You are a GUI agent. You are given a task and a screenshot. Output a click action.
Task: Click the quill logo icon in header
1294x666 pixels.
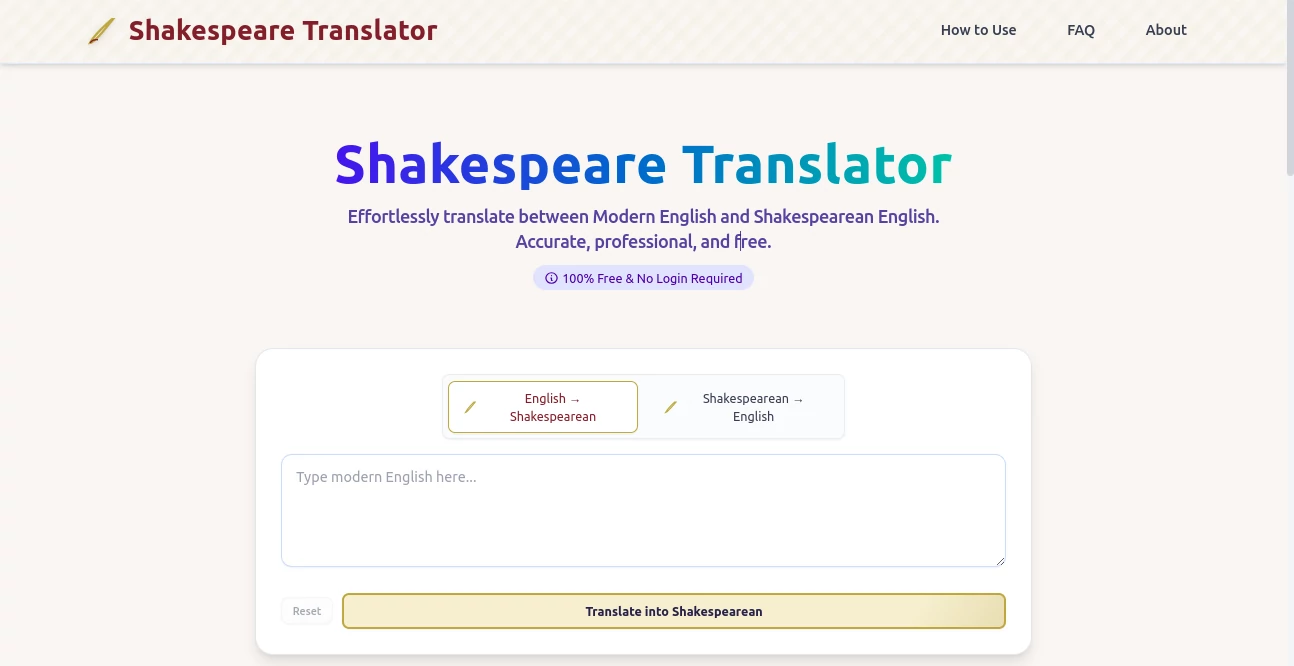[x=101, y=31]
